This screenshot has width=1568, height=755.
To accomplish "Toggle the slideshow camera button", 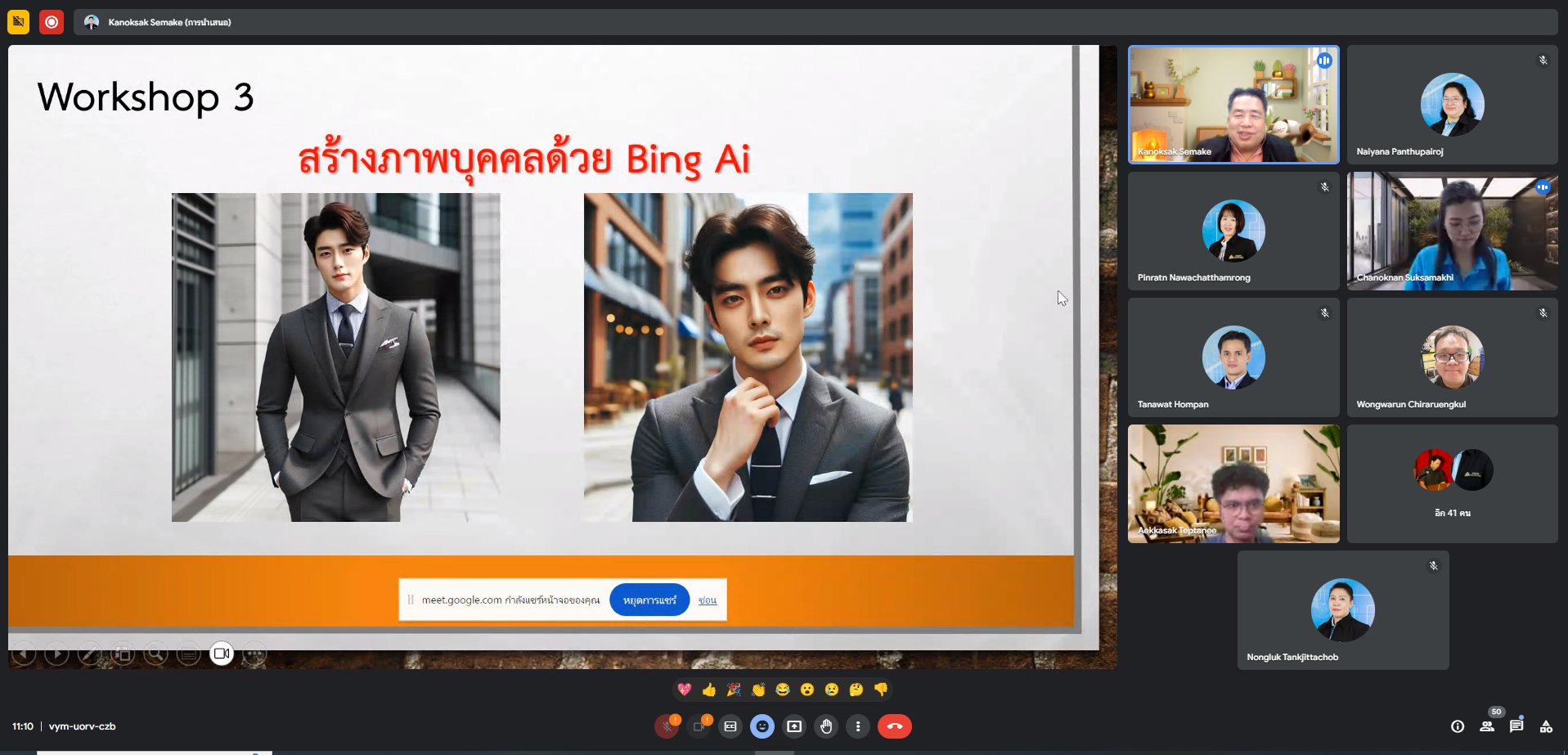I will 222,654.
